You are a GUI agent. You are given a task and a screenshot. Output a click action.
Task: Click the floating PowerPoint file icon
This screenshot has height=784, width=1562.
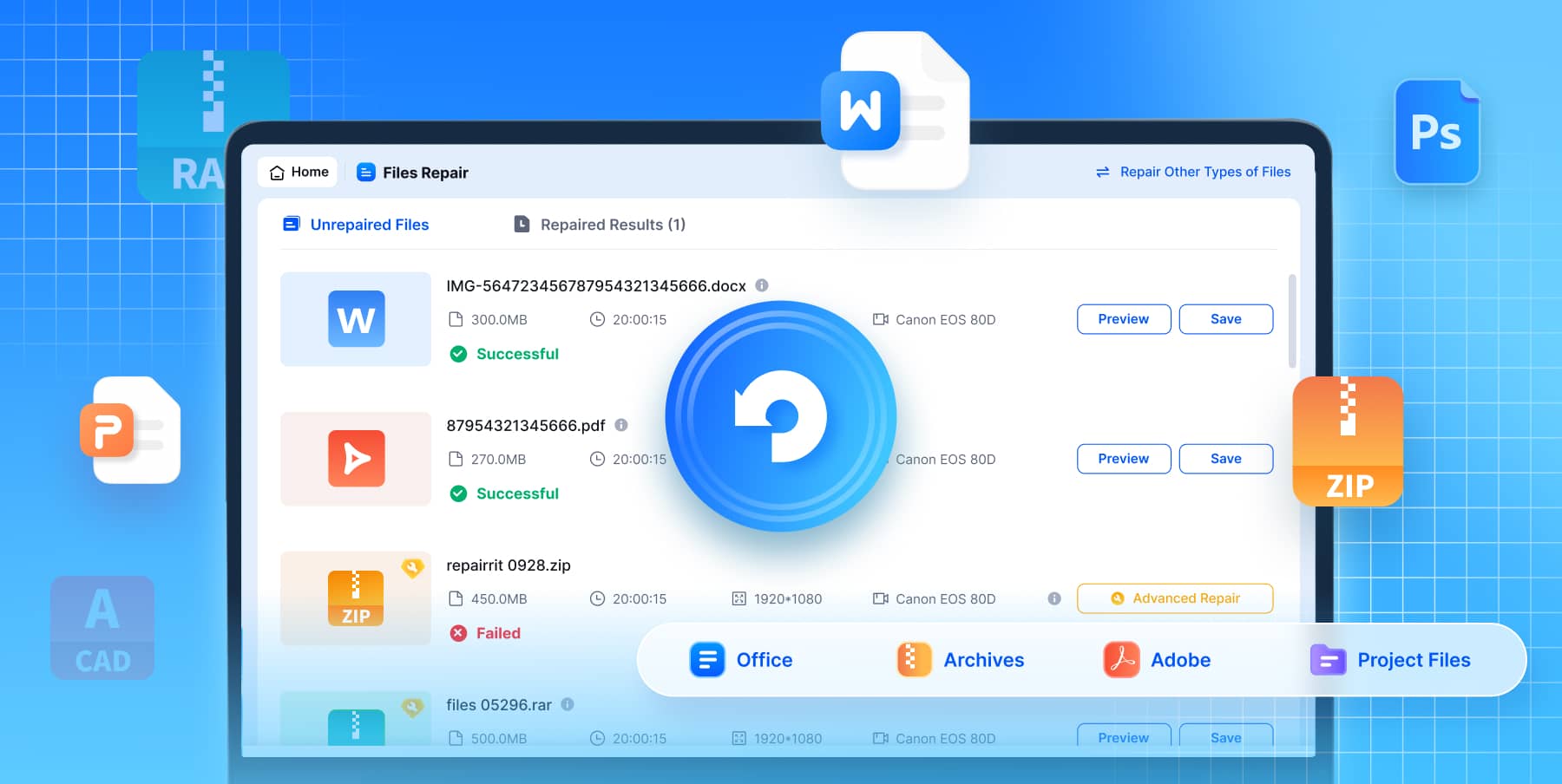[131, 430]
